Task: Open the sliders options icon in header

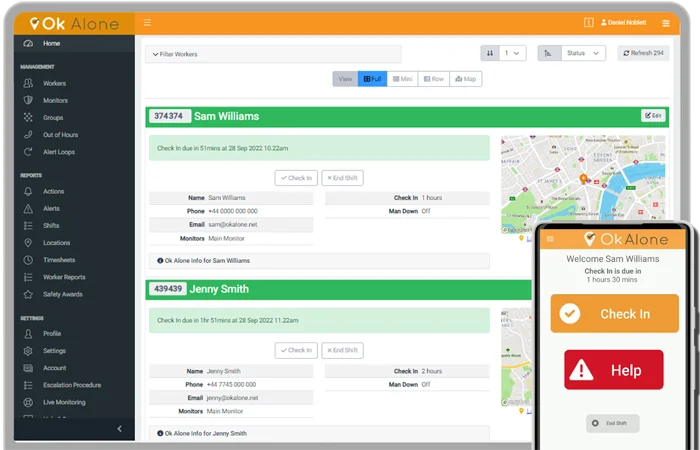Action: (666, 23)
